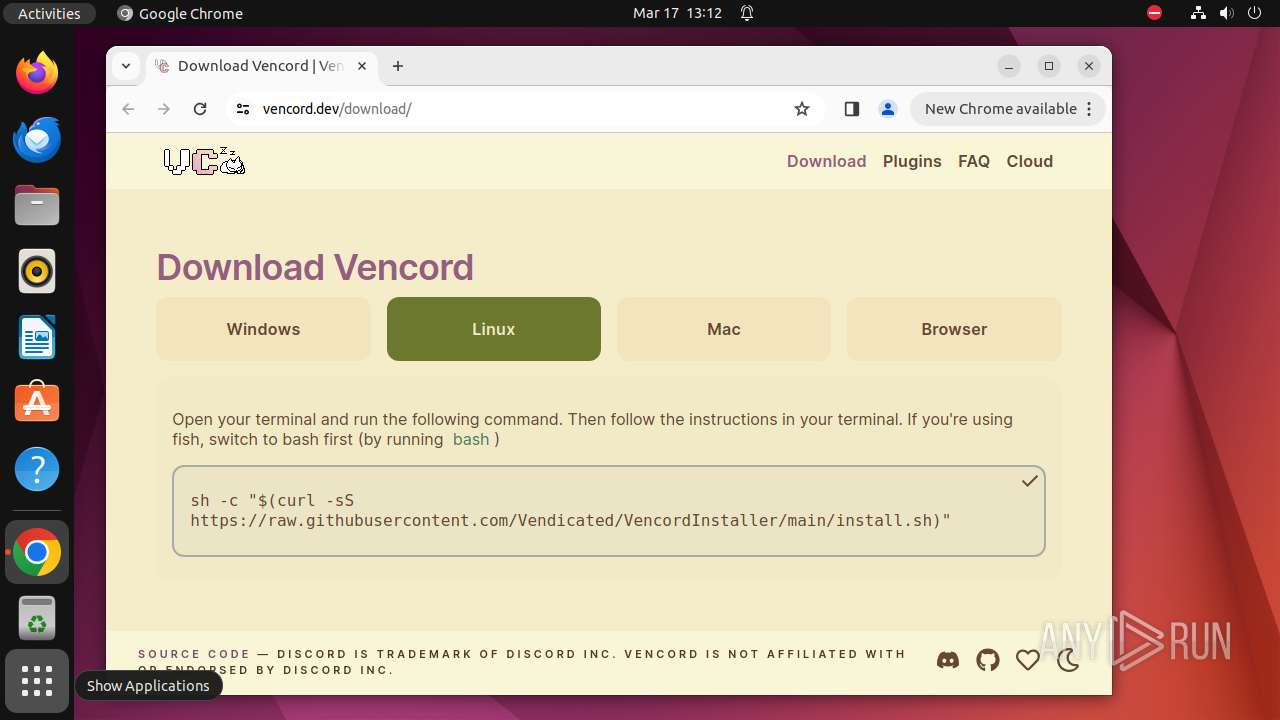Open the Files manager from the dock
Screen dimensions: 1280x720
(37, 205)
